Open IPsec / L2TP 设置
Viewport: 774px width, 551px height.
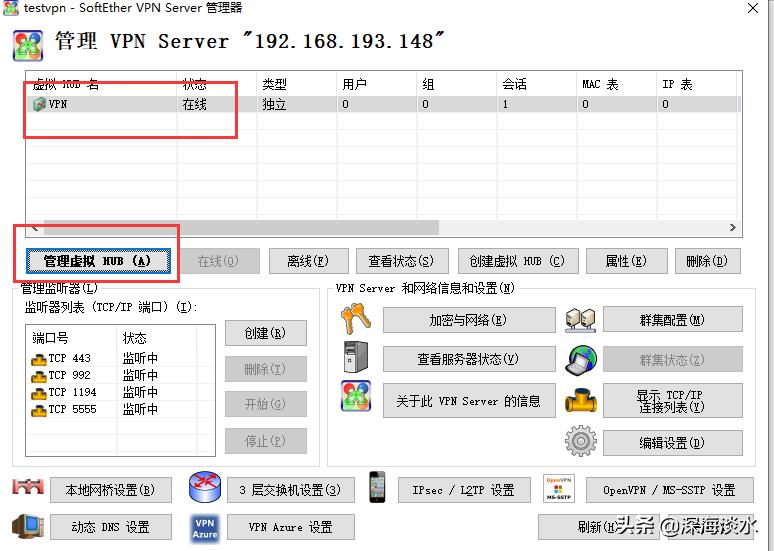point(464,490)
